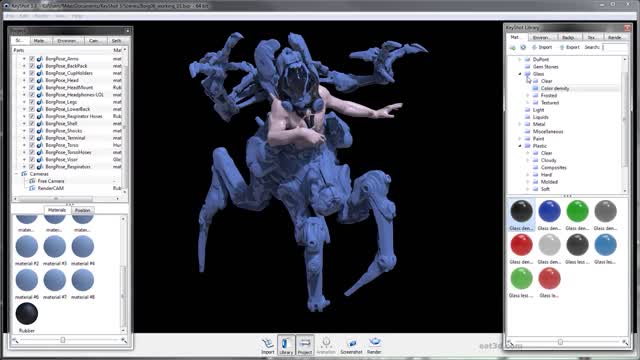Open the Environment tab in KeyShot Library
The width and height of the screenshot is (640, 360).
coord(541,38)
